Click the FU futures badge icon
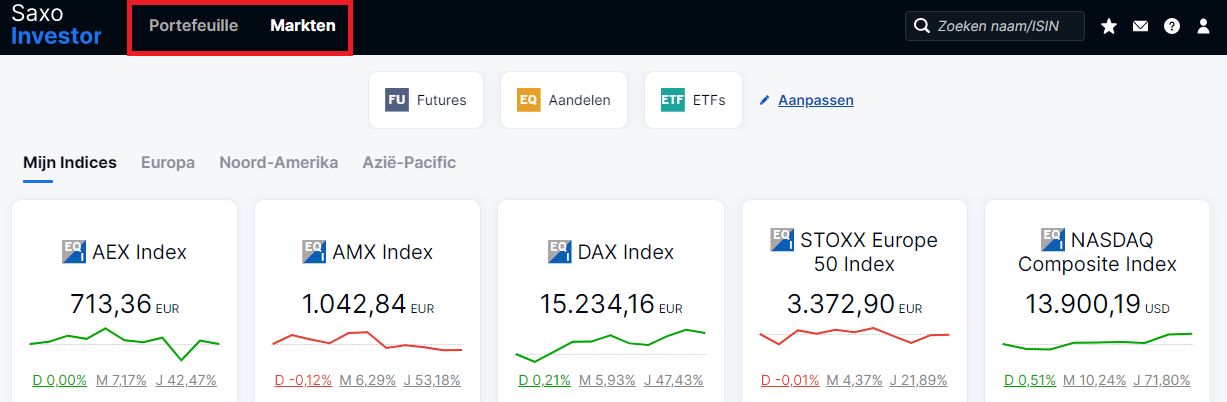The image size is (1227, 402). coord(396,100)
